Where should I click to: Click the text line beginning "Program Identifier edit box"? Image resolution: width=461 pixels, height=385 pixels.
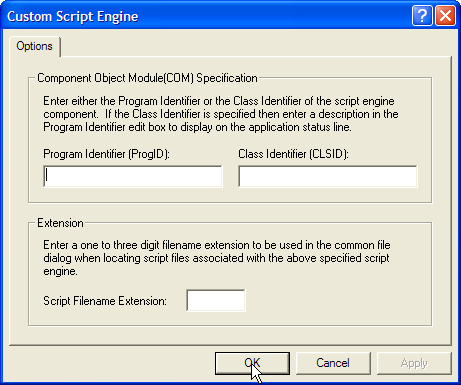tap(197, 127)
